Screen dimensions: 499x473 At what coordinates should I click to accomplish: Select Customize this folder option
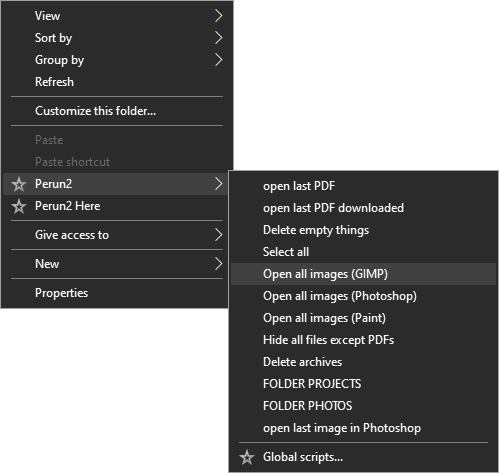(x=115, y=111)
